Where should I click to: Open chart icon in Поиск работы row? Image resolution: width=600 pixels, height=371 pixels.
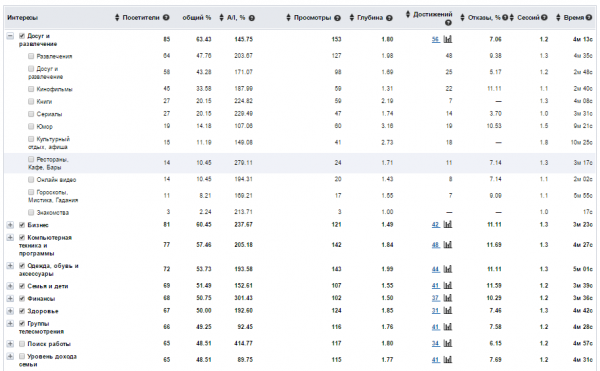(448, 343)
